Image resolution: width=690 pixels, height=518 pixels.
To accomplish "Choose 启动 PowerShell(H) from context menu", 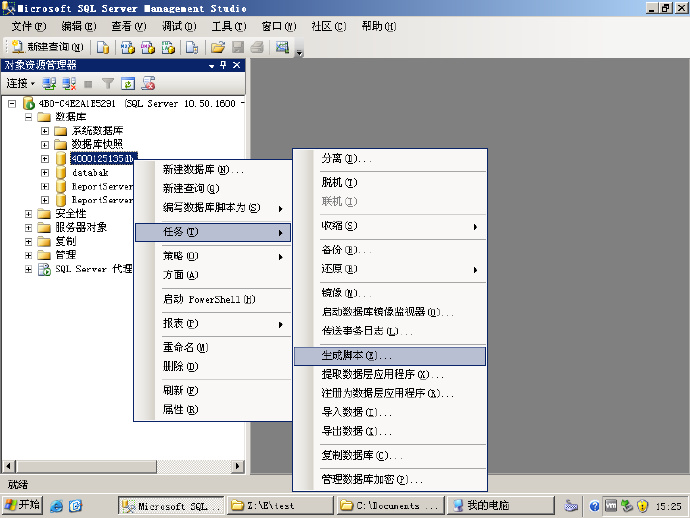I will (x=213, y=300).
